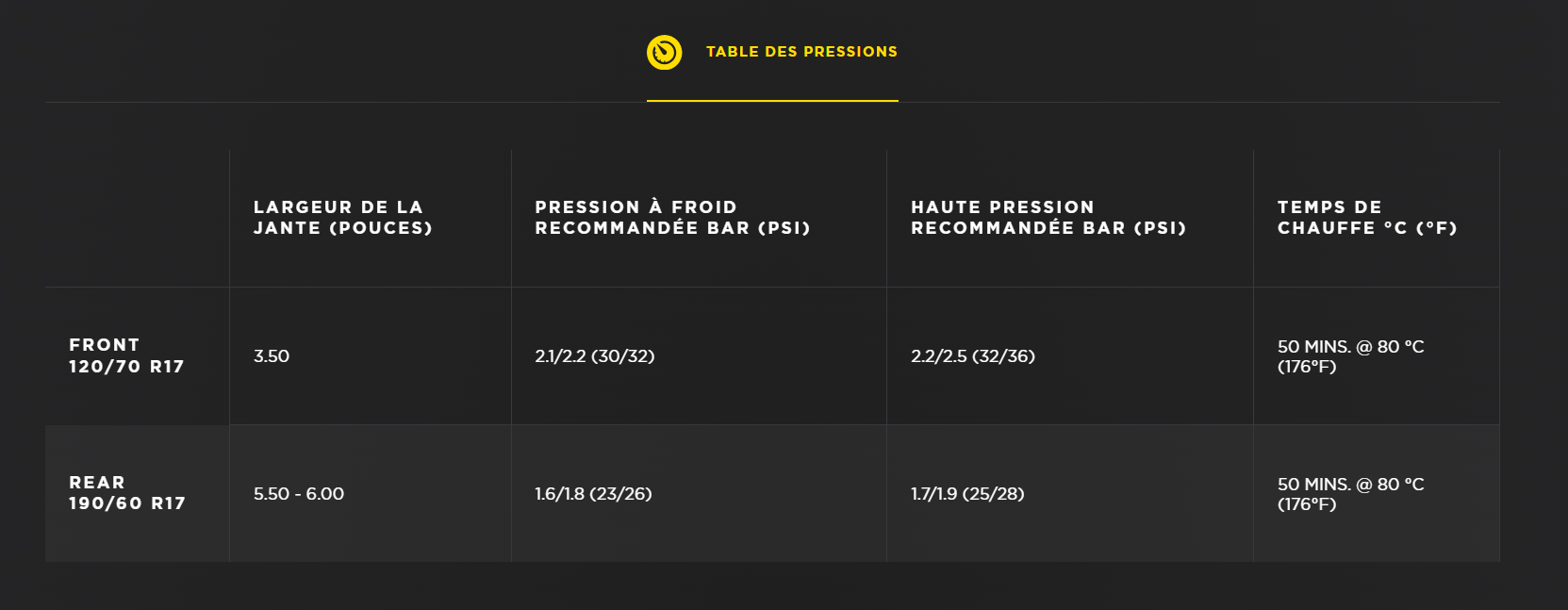Click the front high pressure 2.2/2.5 (32/36)
The width and height of the screenshot is (1568, 610).
pyautogui.click(x=972, y=356)
